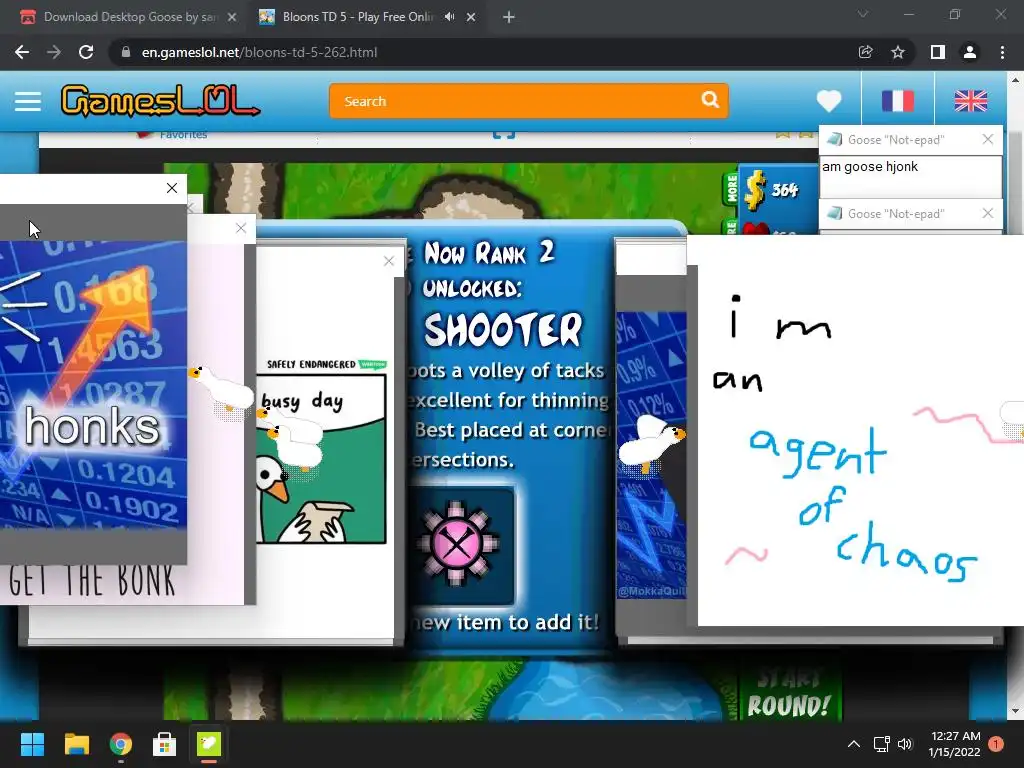This screenshot has width=1024, height=768.
Task: Open Microsoft Store from taskbar
Action: click(x=165, y=744)
